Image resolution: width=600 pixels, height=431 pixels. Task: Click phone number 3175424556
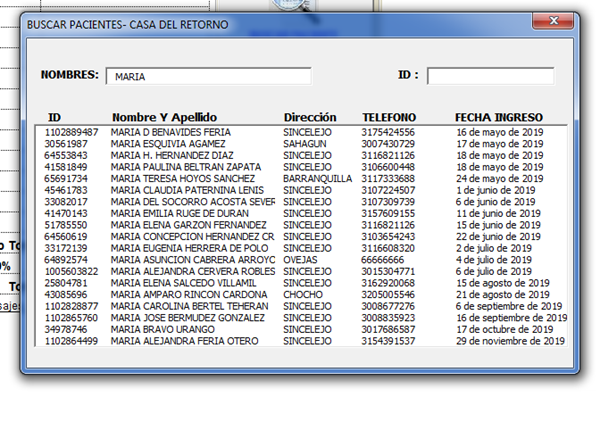388,132
